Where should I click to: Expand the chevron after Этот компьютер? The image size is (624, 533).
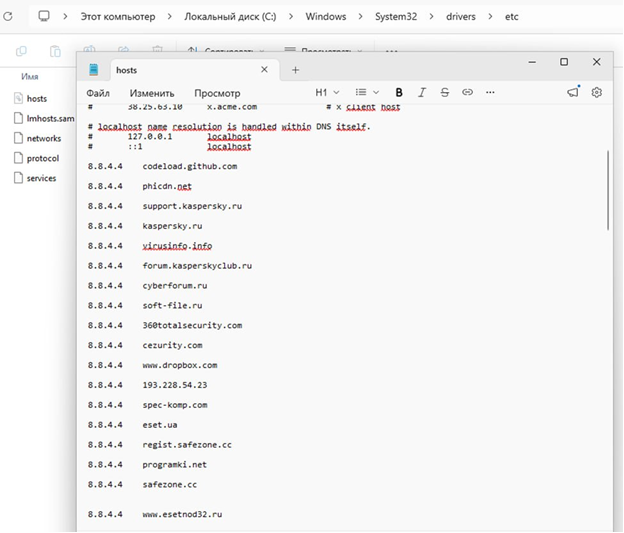point(170,17)
